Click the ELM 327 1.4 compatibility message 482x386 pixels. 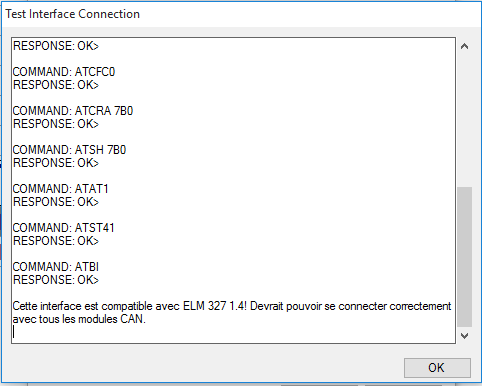tap(232, 306)
